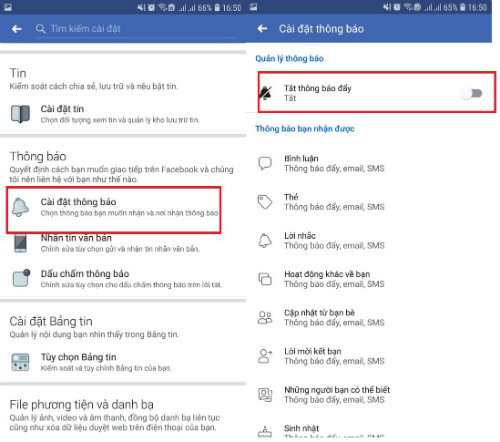Image resolution: width=500 pixels, height=442 pixels.
Task: Tap Thông báo bạn nhận được heading
Action: coord(305,129)
